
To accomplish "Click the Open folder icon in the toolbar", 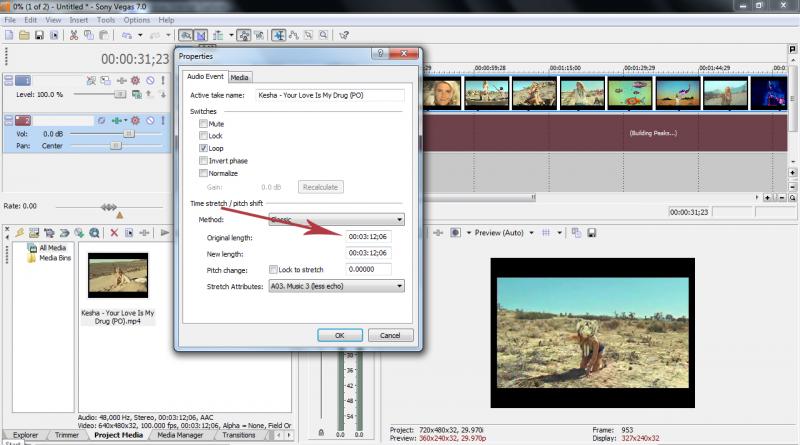I will [x=24, y=35].
